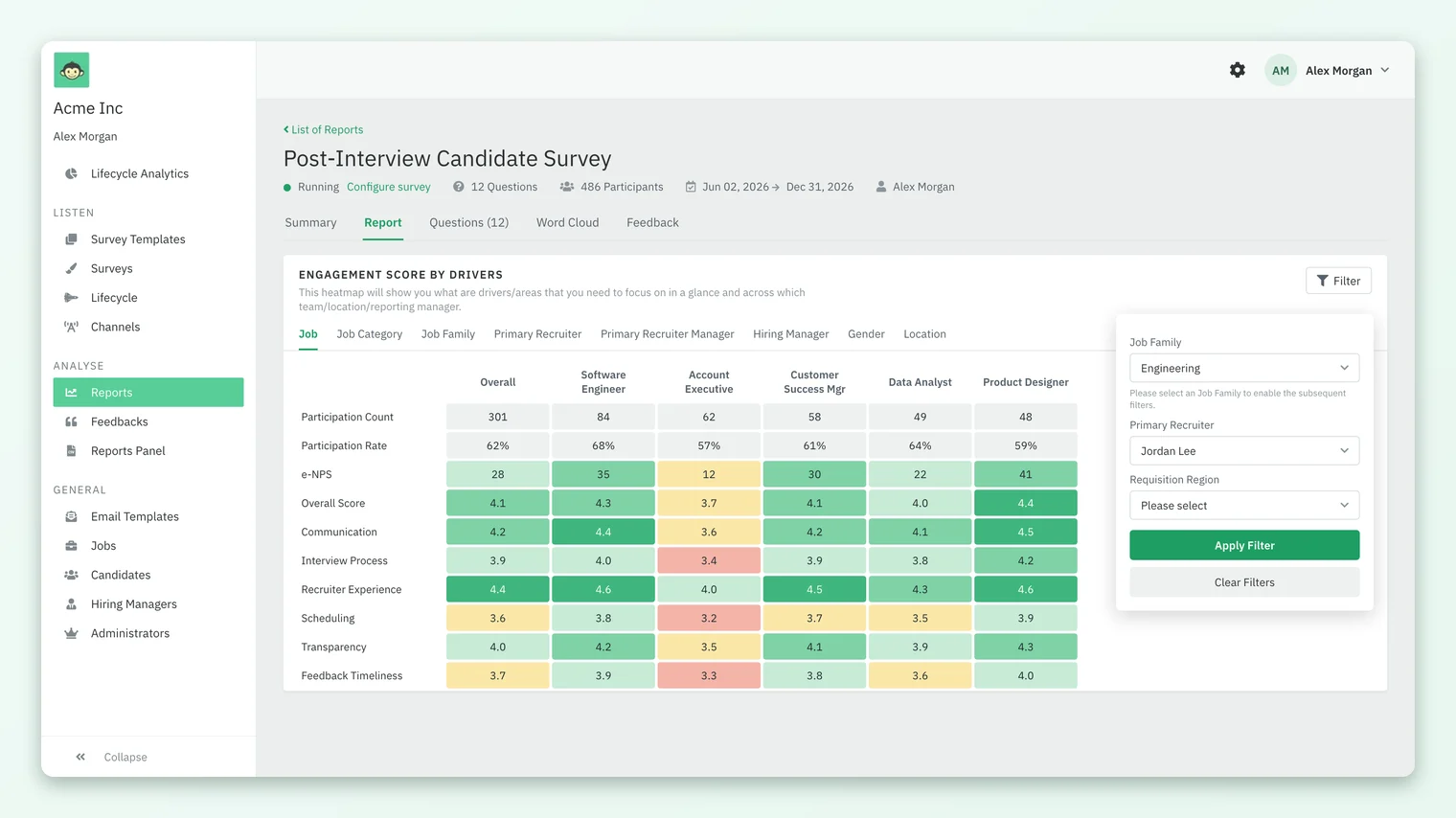Open the Job Family dropdown showing Engineering

1244,368
